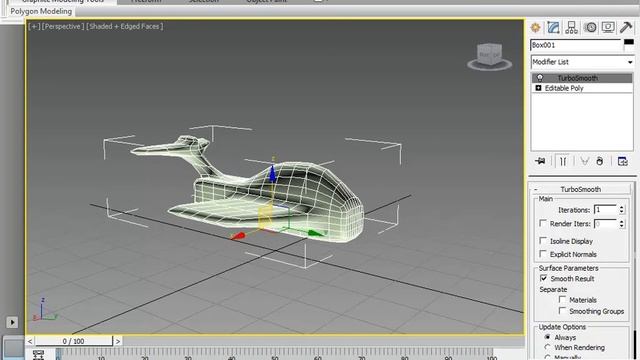
Task: Open the Hierarchy command panel tab
Action: (x=571, y=27)
